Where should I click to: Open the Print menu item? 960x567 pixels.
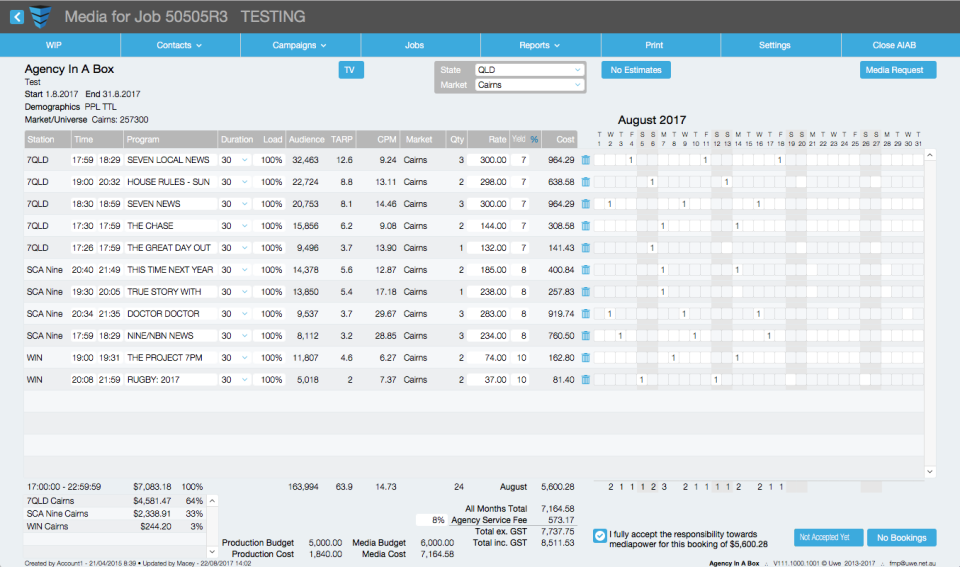click(654, 45)
